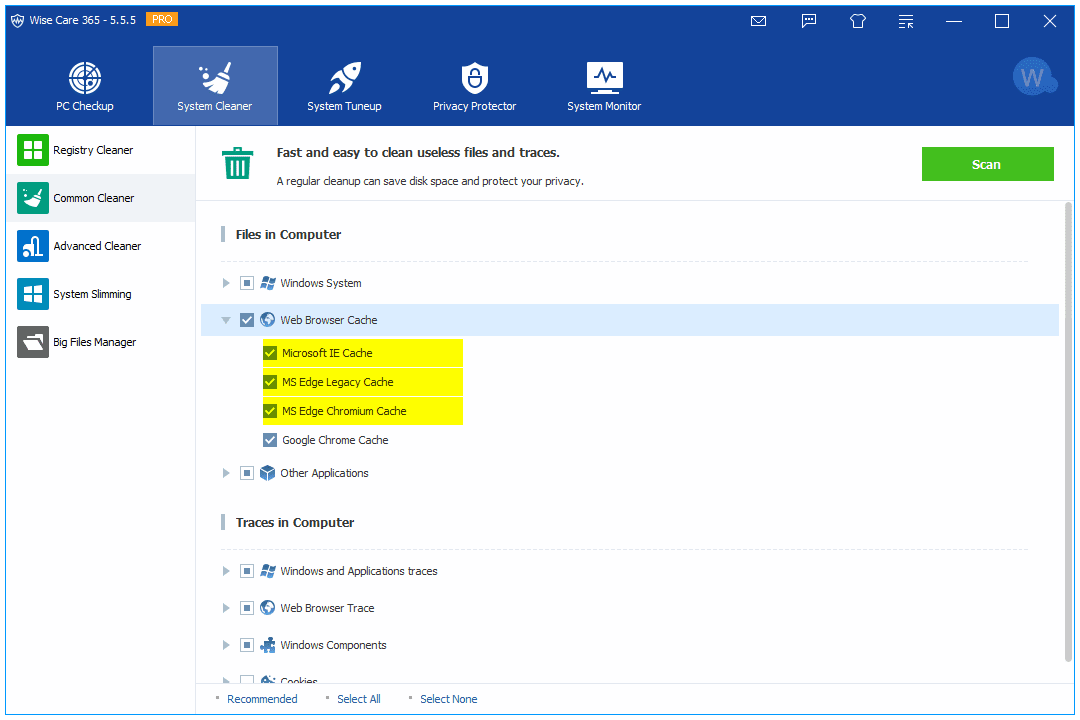This screenshot has width=1080, height=720.
Task: Uncheck the Web Browser Cache checkbox
Action: click(247, 320)
